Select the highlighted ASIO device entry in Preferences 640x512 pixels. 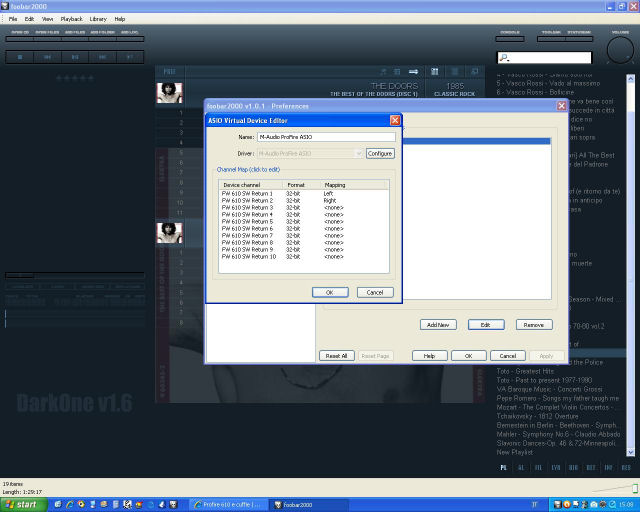(476, 141)
